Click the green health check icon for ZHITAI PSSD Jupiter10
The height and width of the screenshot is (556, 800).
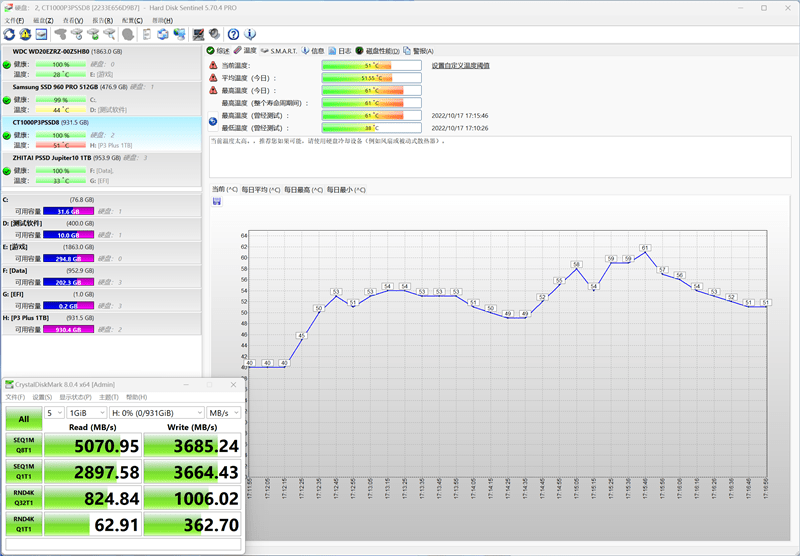[7, 171]
